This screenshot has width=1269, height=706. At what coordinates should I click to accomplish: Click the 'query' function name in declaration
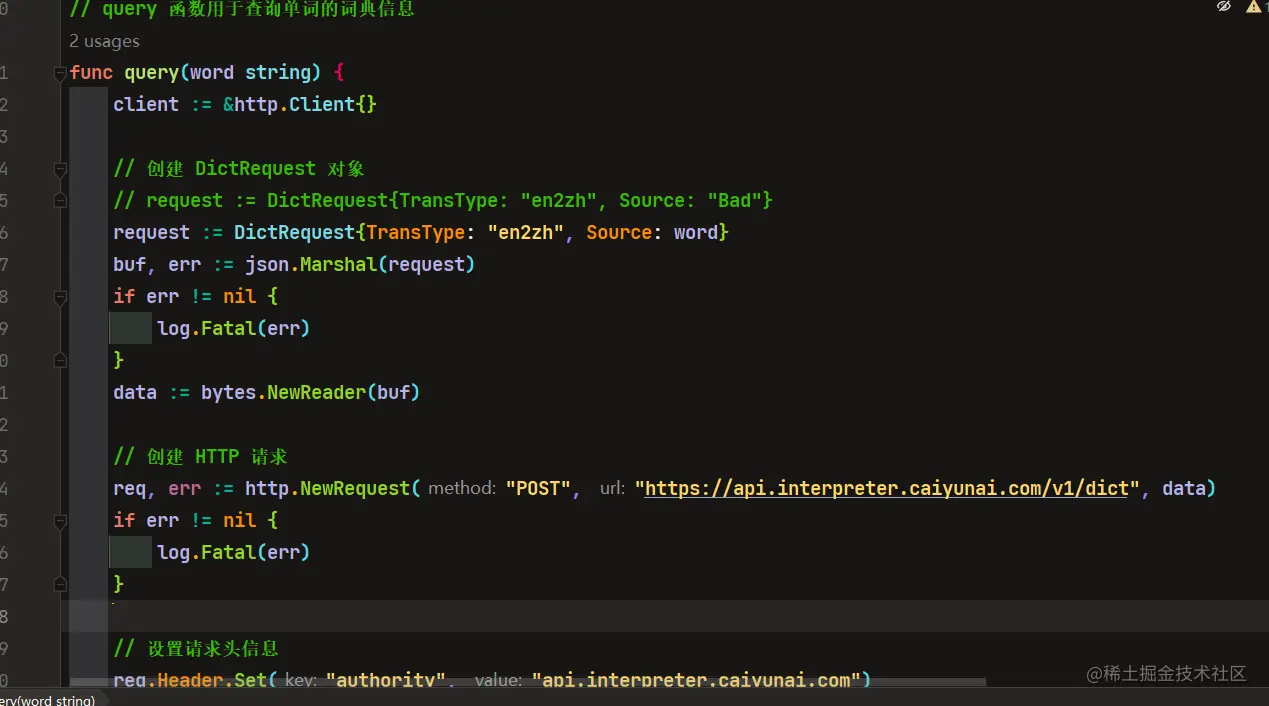pos(151,72)
